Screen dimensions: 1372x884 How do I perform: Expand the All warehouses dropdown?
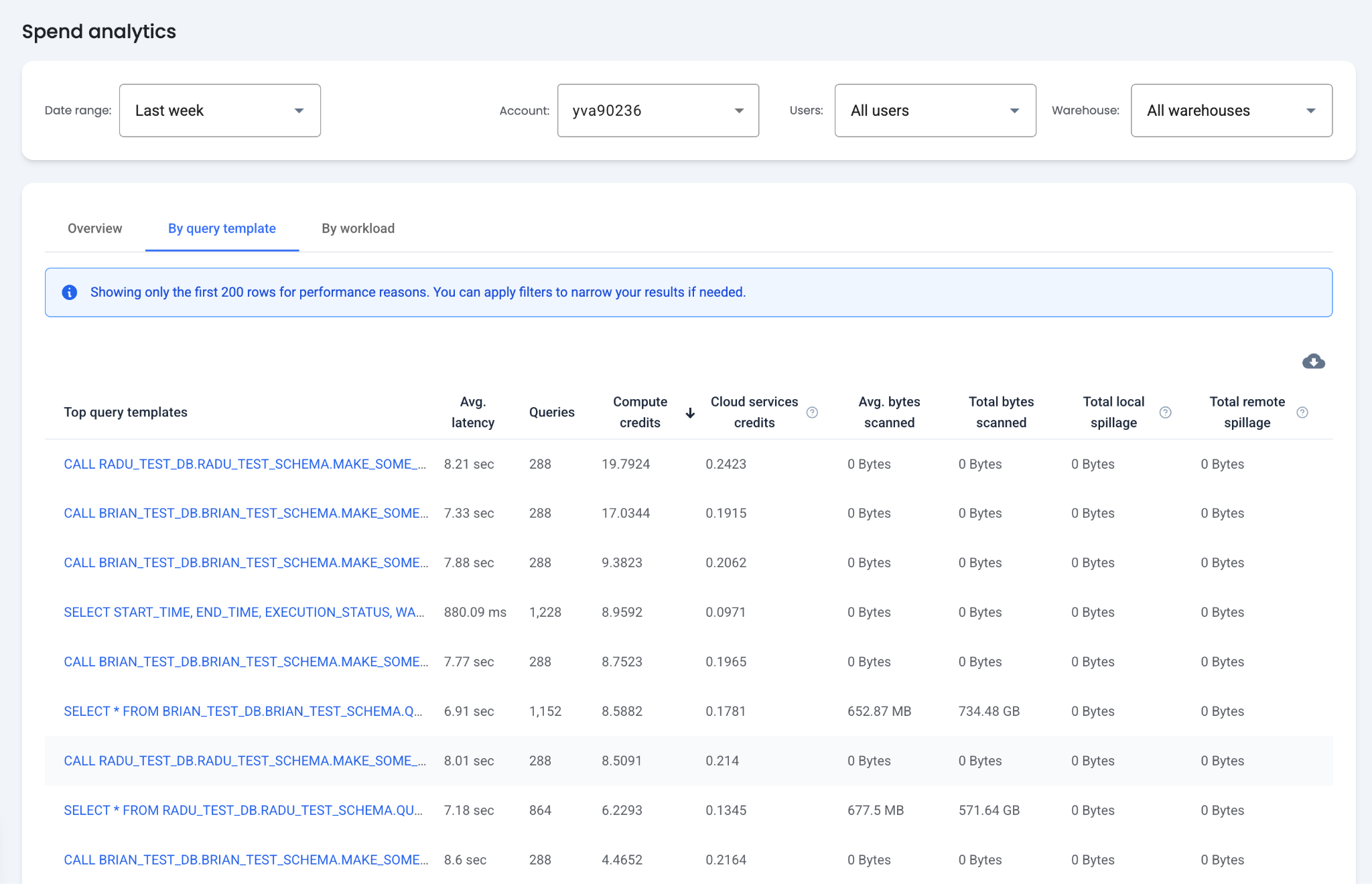[x=1231, y=110]
